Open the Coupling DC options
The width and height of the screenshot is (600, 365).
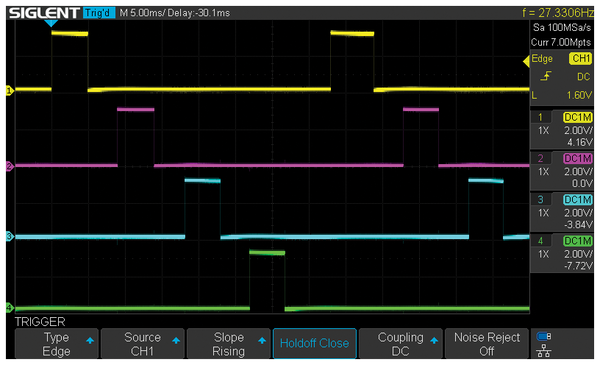[401, 344]
